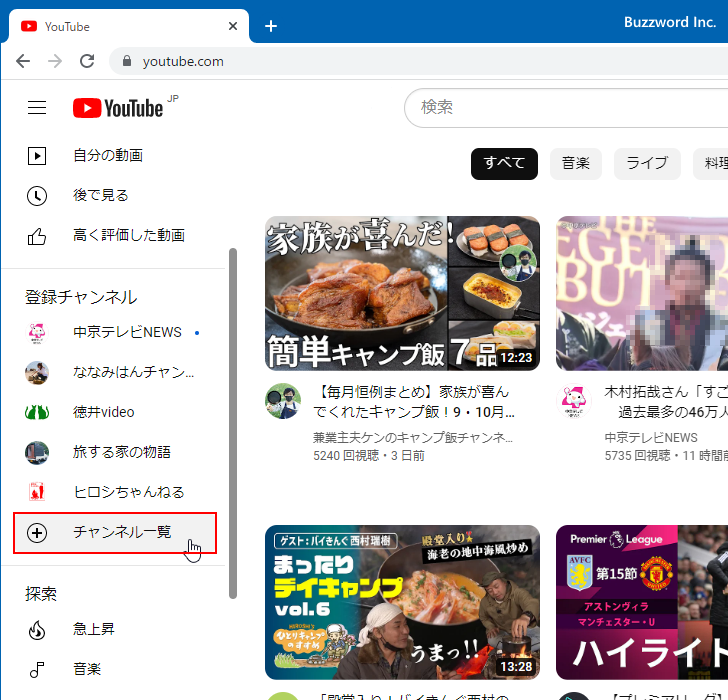Select the ライブ filter chip
Image resolution: width=728 pixels, height=700 pixels.
pos(647,163)
